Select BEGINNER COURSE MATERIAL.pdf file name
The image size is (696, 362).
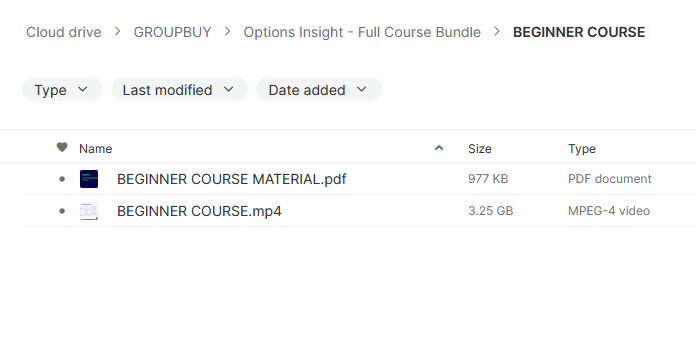231,179
